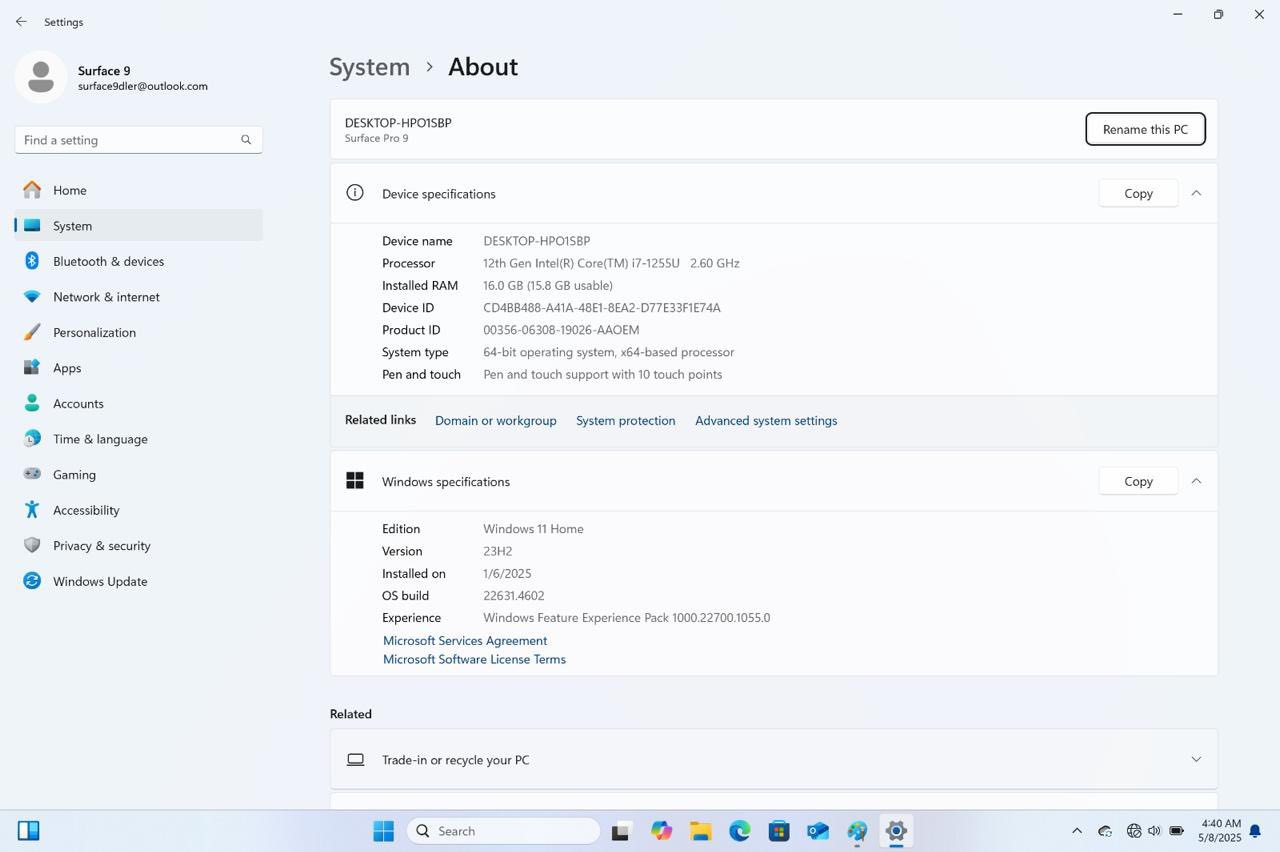Click the taskbar Search box
Image resolution: width=1280 pixels, height=852 pixels.
pos(503,831)
